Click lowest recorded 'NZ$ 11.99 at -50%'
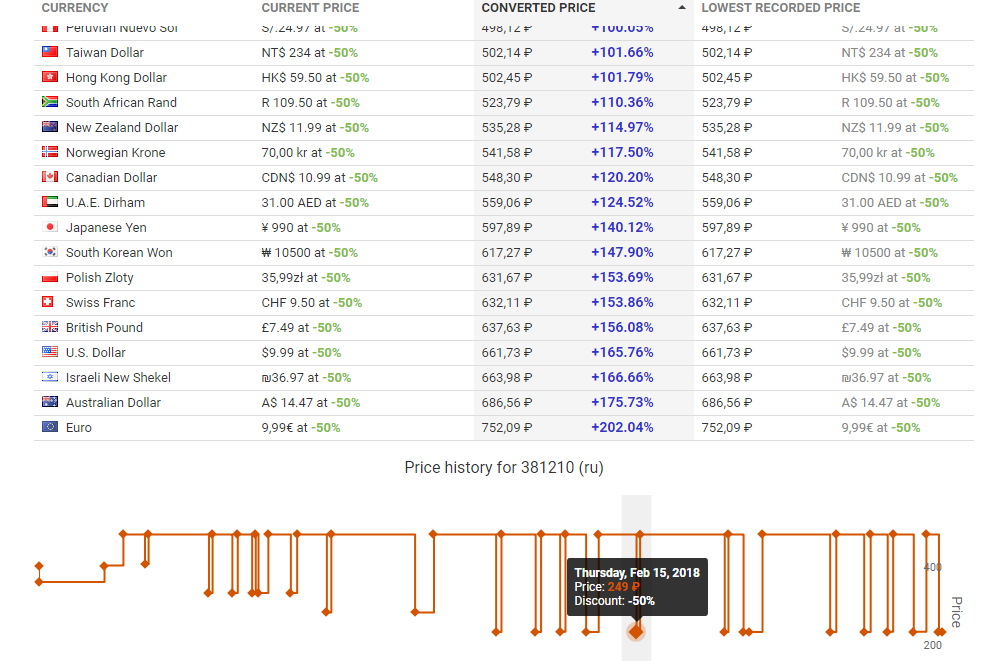This screenshot has height=661, width=1007. pos(895,128)
